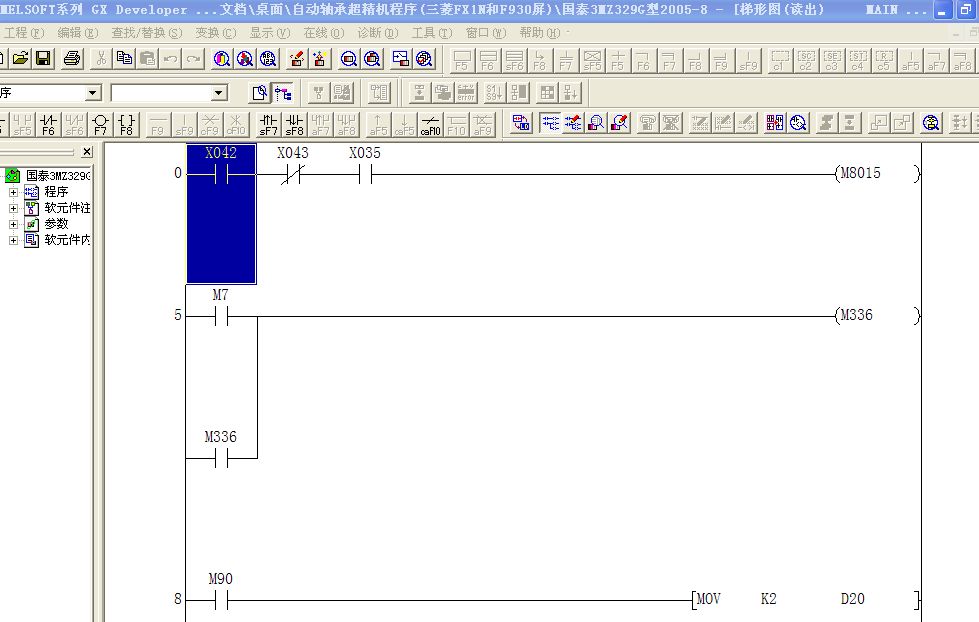The width and height of the screenshot is (979, 622).
Task: Insert an output coil with F7
Action: pos(100,124)
